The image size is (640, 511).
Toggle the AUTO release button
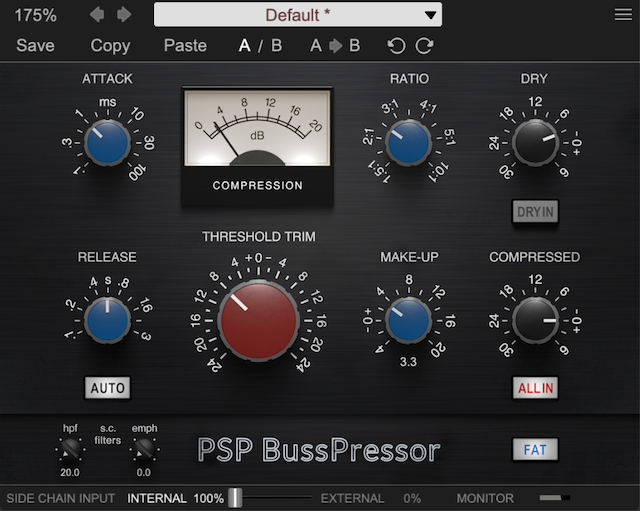point(107,387)
